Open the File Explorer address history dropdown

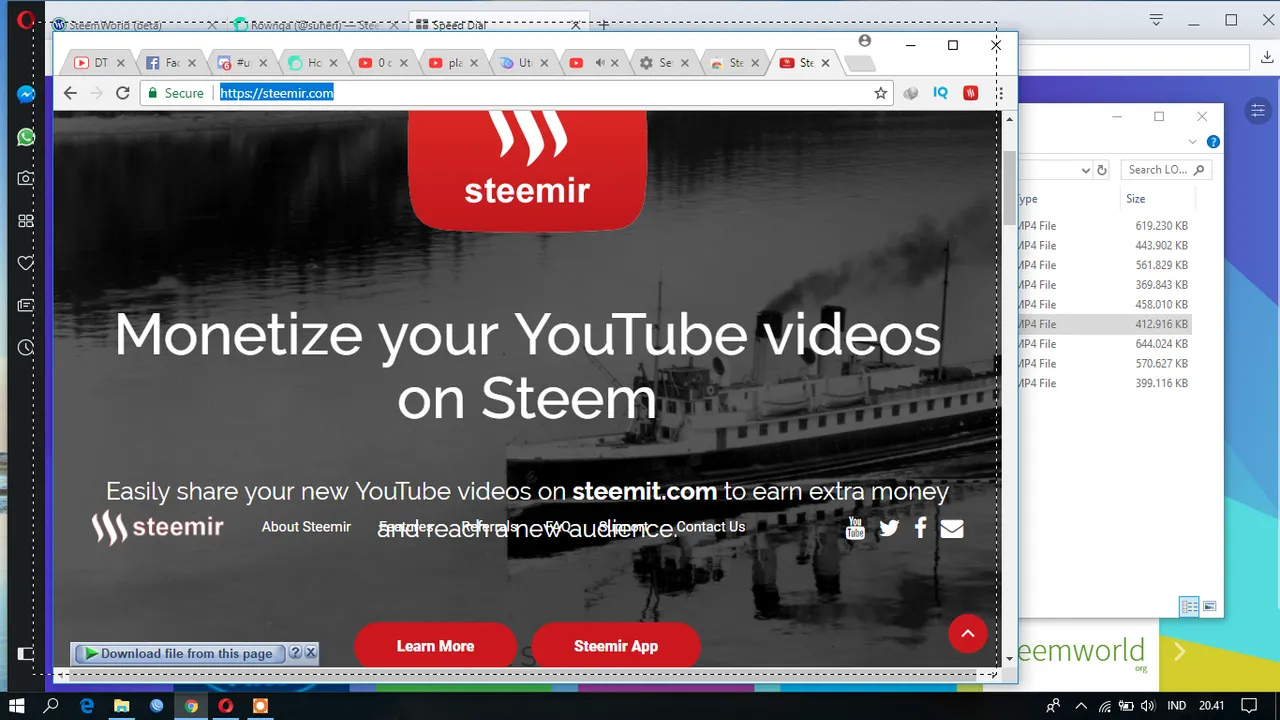1086,170
